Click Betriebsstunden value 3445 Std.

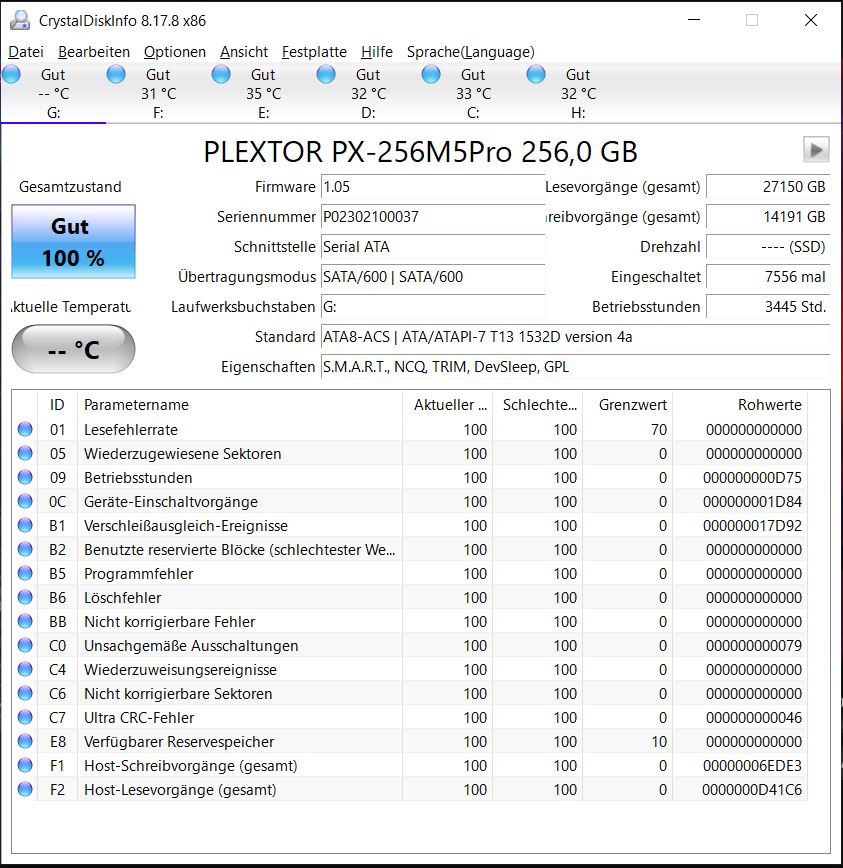pyautogui.click(x=768, y=306)
